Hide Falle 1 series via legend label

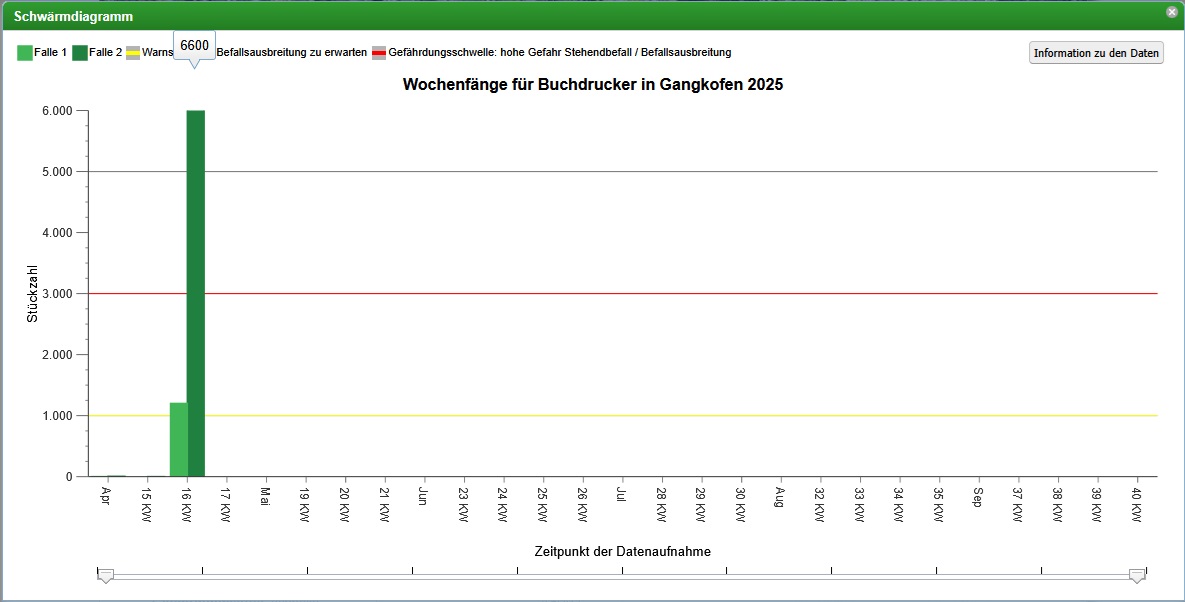click(50, 53)
